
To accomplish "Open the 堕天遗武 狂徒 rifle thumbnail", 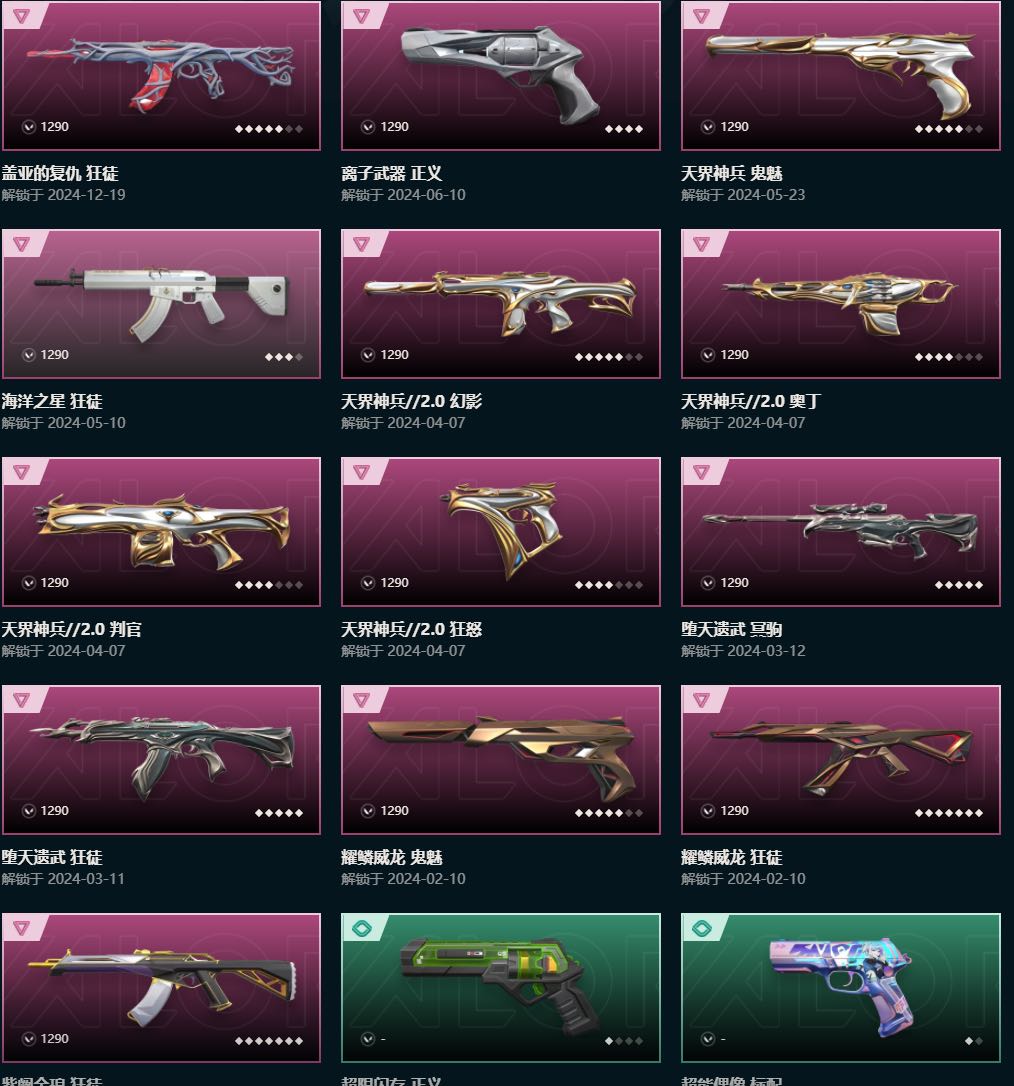I will click(161, 759).
